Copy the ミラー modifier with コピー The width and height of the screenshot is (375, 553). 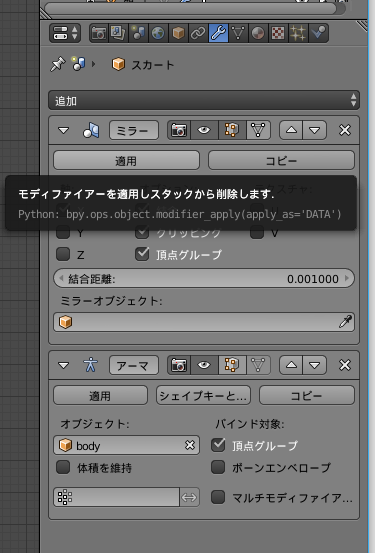click(281, 160)
